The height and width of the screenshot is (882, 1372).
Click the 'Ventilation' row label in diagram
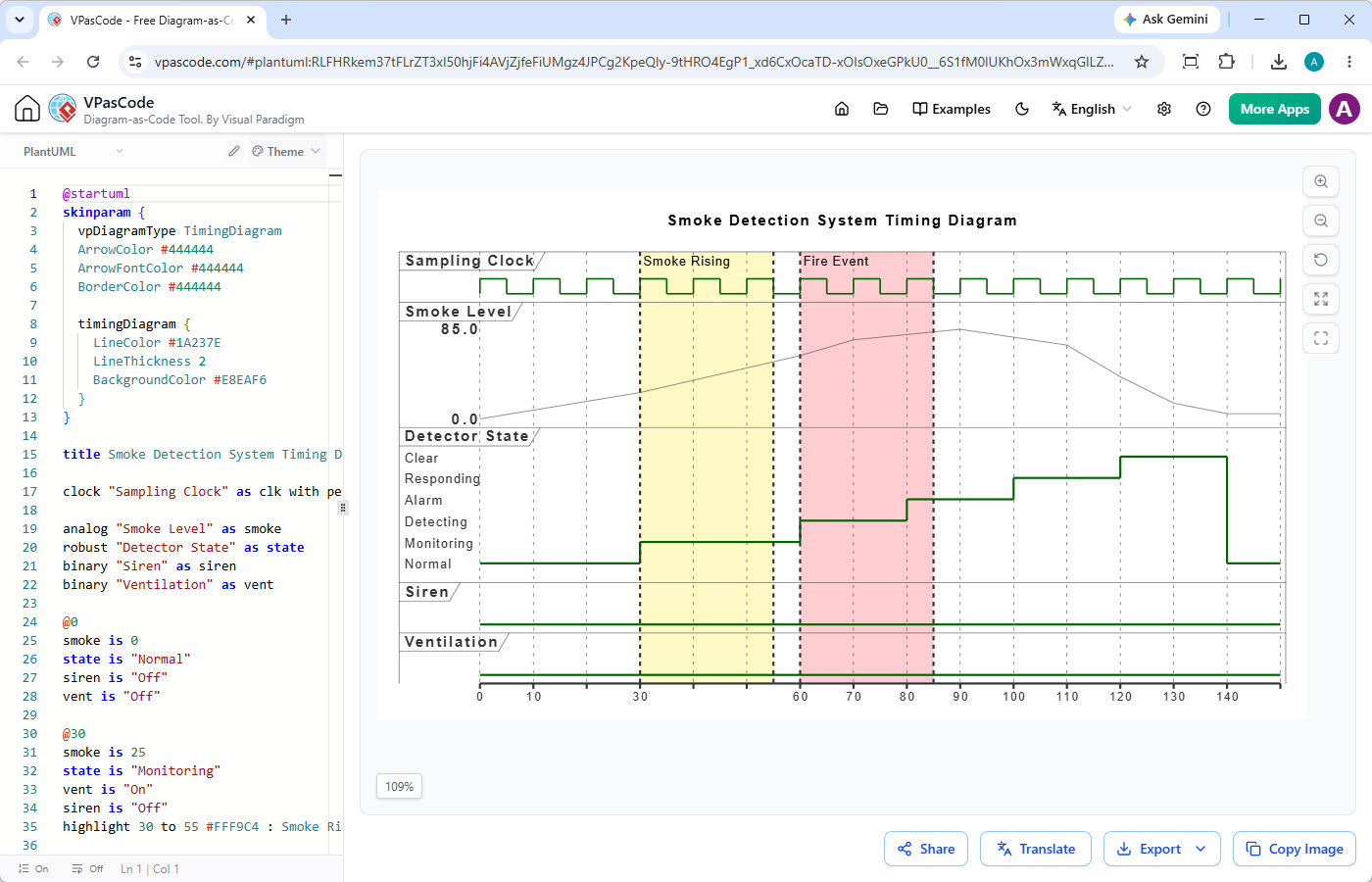(x=451, y=642)
